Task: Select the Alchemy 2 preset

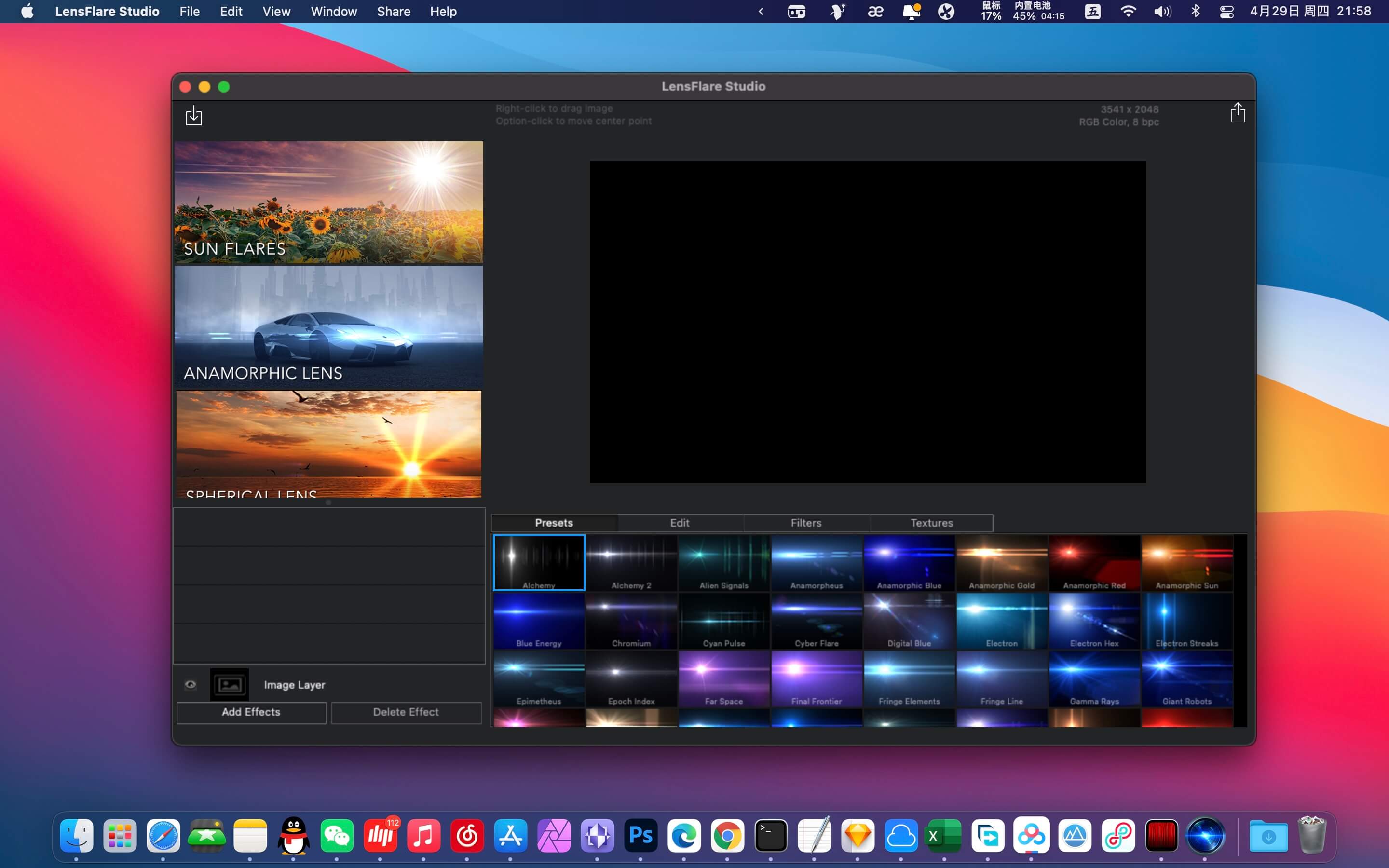Action: [x=631, y=563]
